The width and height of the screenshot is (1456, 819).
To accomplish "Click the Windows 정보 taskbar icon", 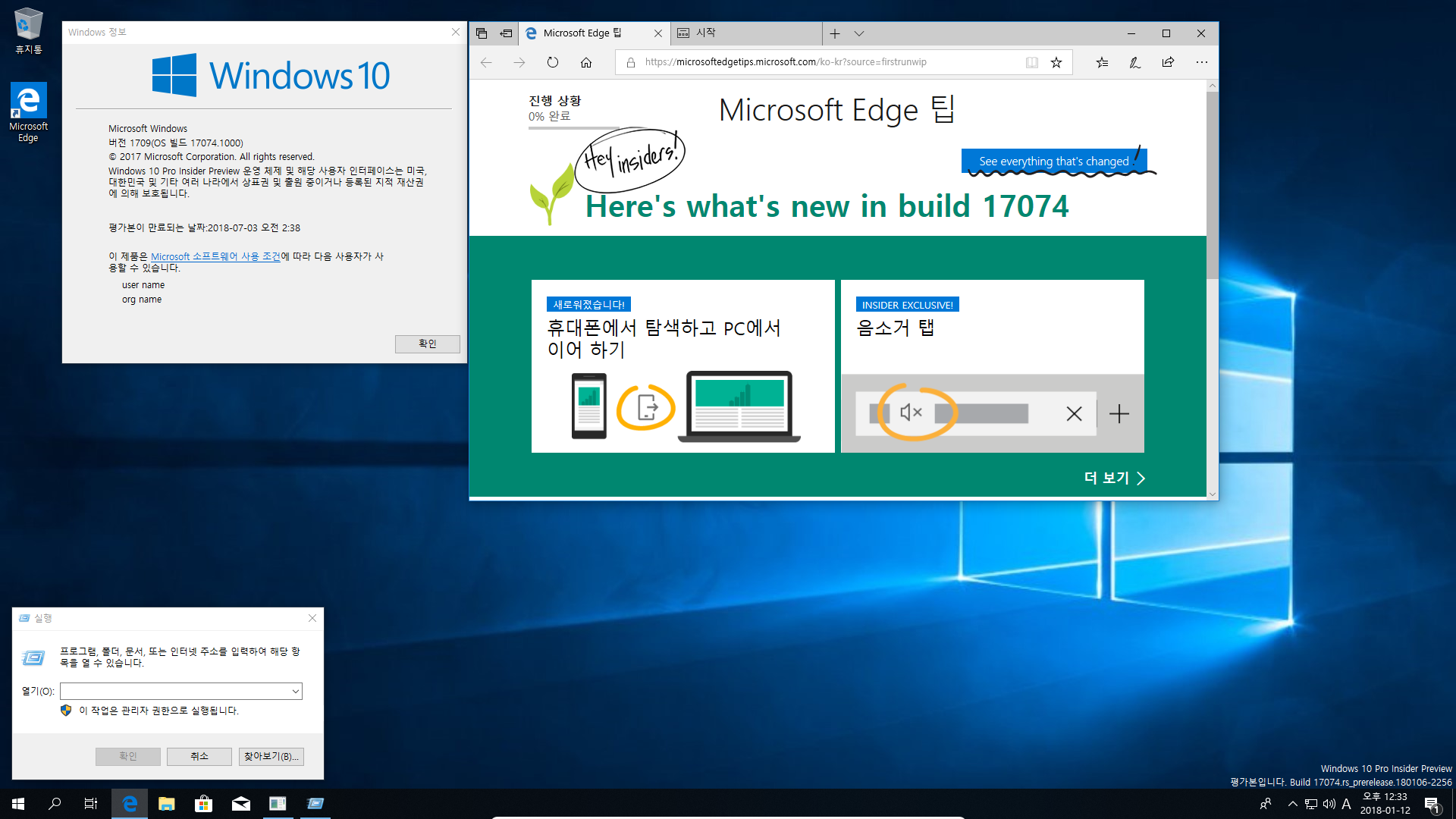I will pos(278,804).
